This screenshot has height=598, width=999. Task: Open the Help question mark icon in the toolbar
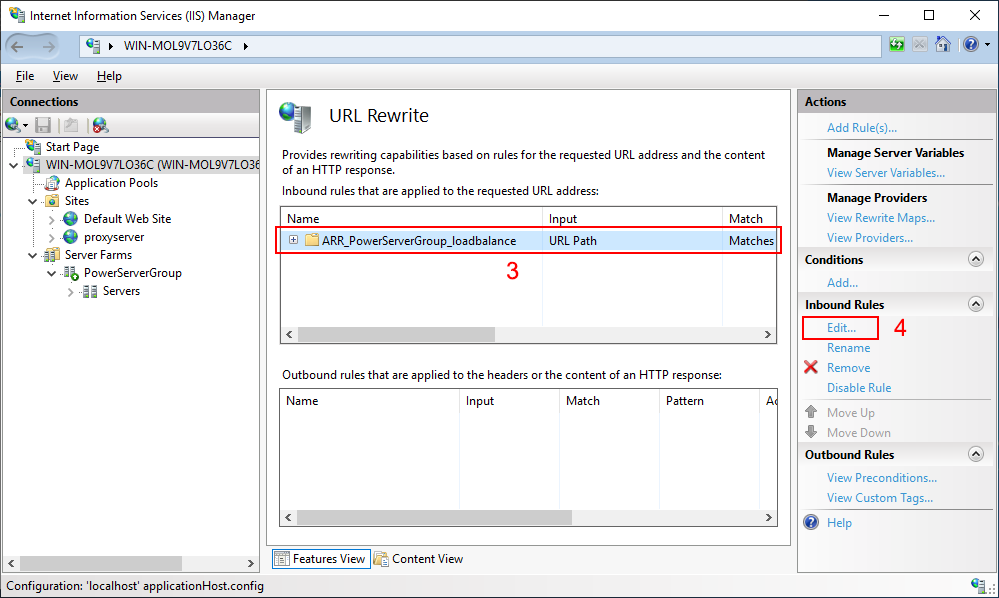click(x=969, y=45)
